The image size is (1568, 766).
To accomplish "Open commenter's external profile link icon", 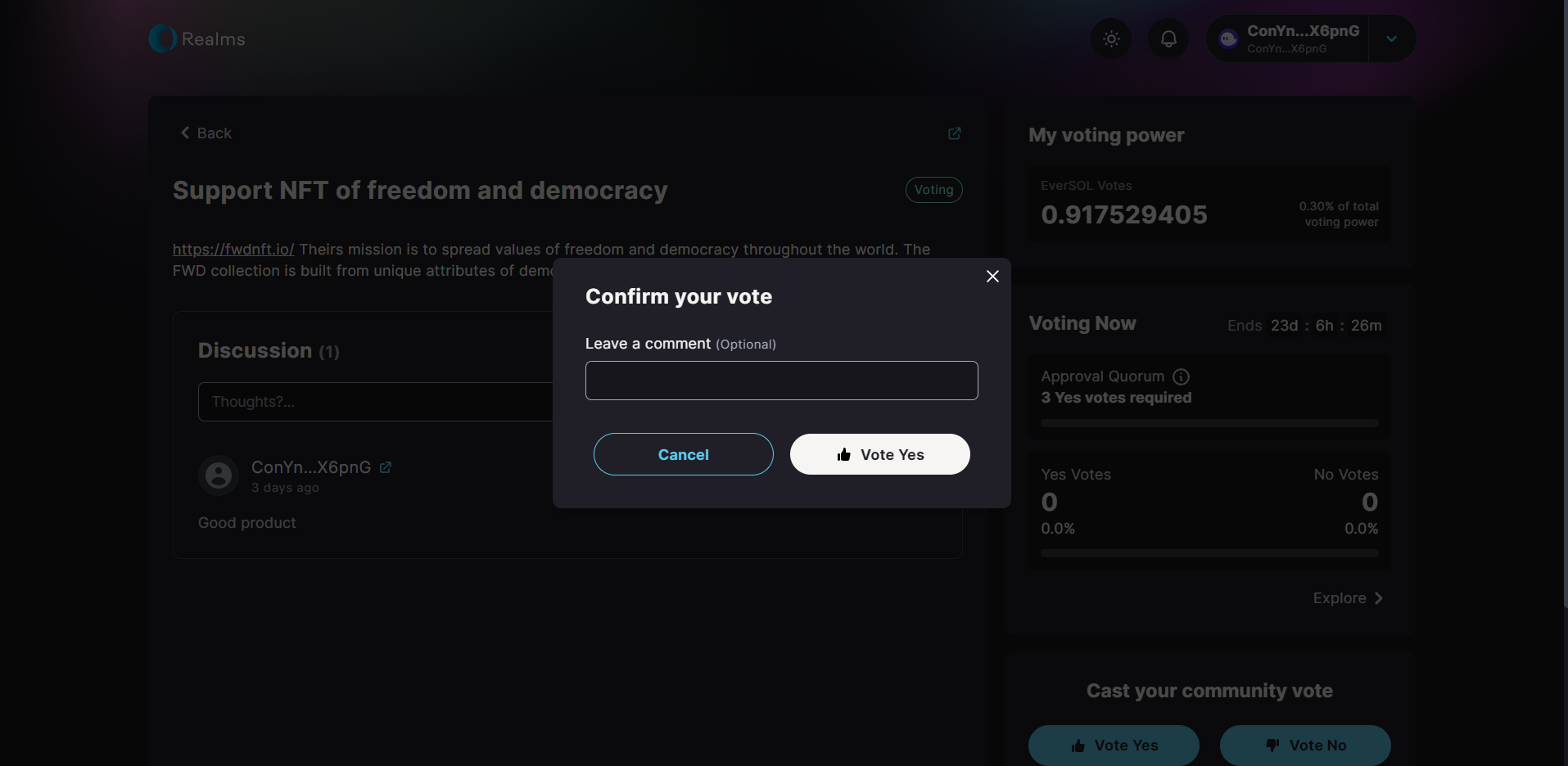I will click(386, 467).
